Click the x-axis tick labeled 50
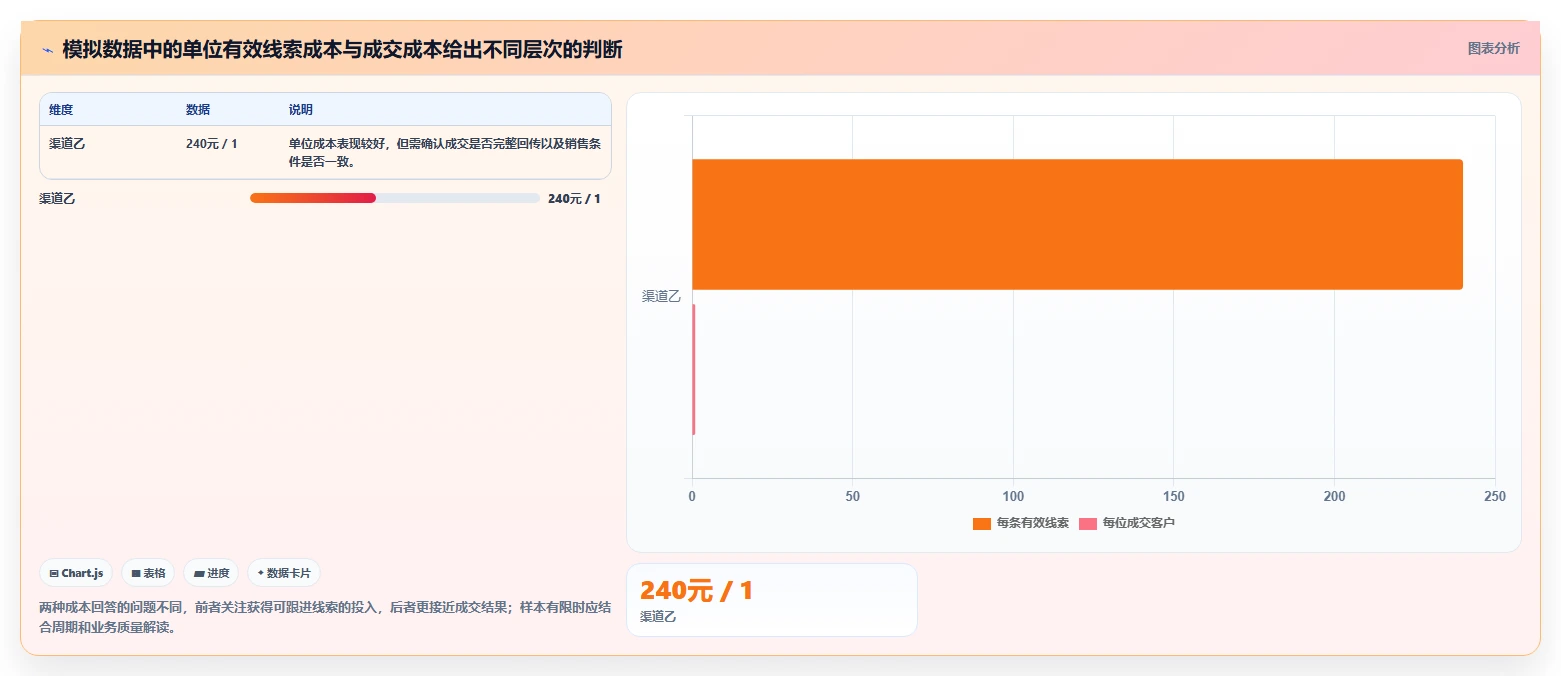 pyautogui.click(x=853, y=496)
